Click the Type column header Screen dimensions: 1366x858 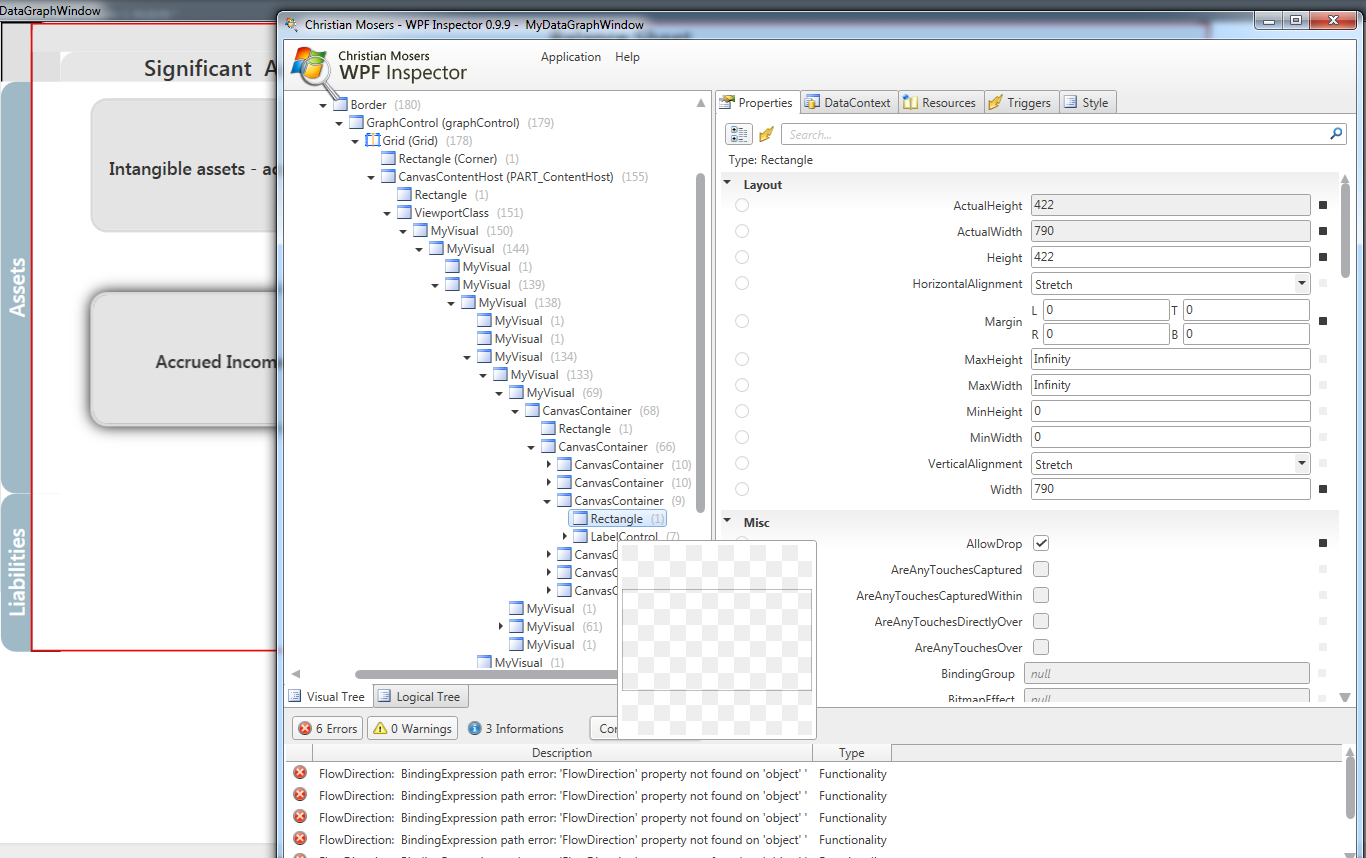(x=852, y=752)
